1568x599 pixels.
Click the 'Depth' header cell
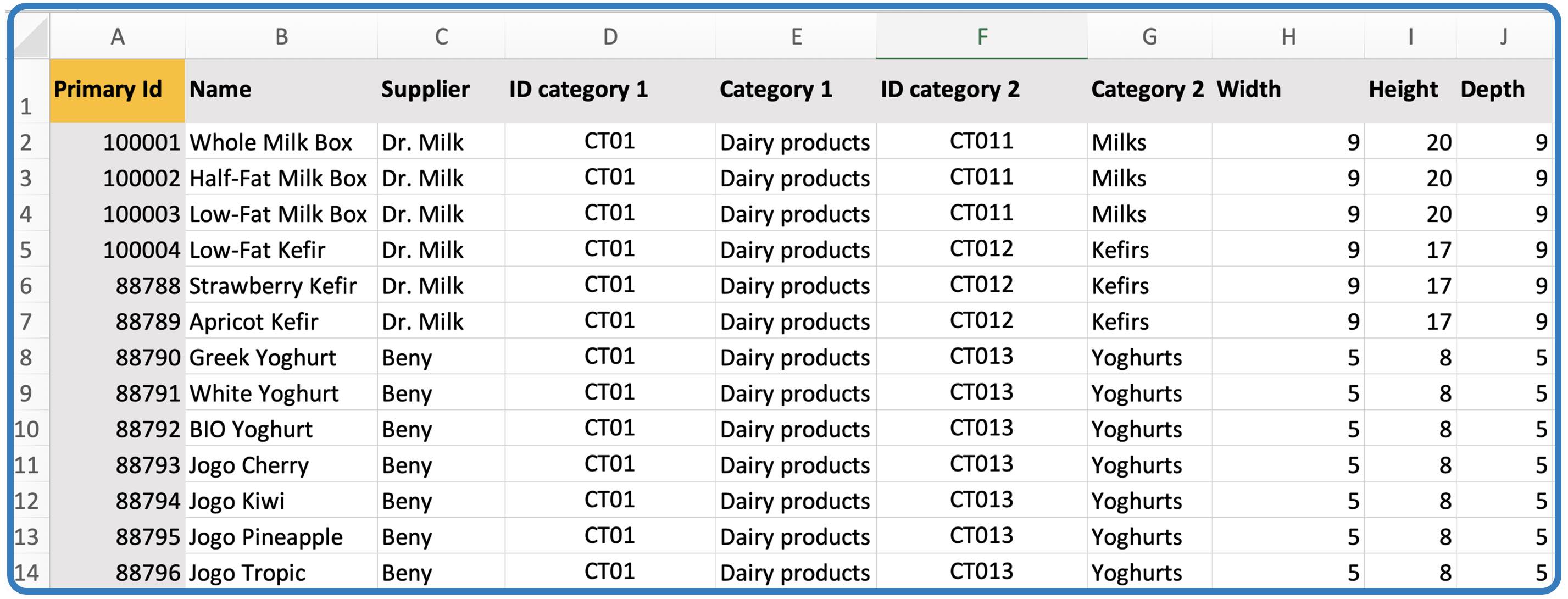point(1504,91)
